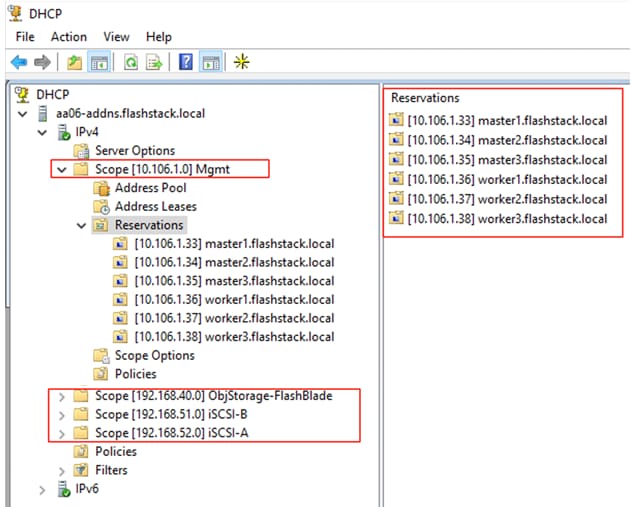The width and height of the screenshot is (631, 507).
Task: Click the master2 reservation icon in tree
Action: click(120, 262)
